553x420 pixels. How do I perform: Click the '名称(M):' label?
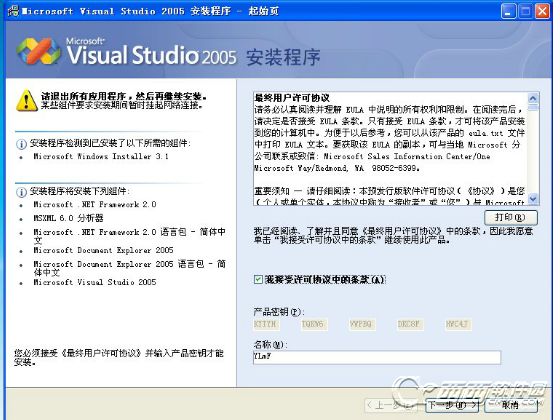271,345
